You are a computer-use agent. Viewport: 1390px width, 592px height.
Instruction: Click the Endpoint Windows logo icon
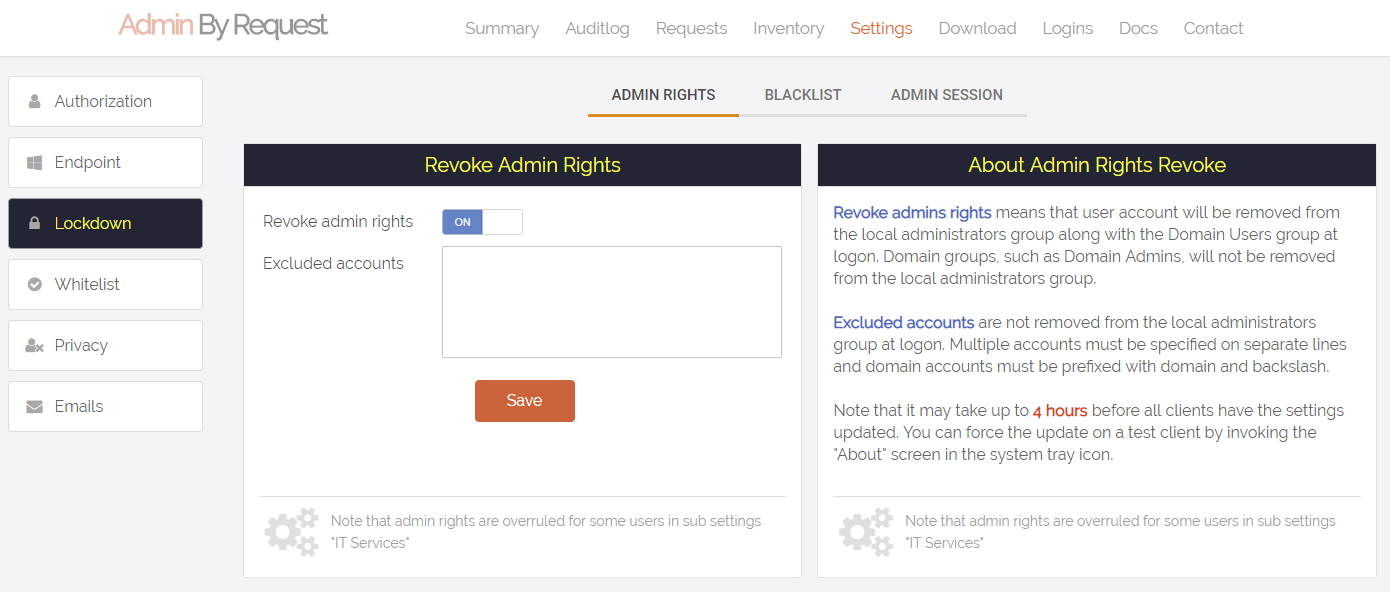click(x=35, y=162)
